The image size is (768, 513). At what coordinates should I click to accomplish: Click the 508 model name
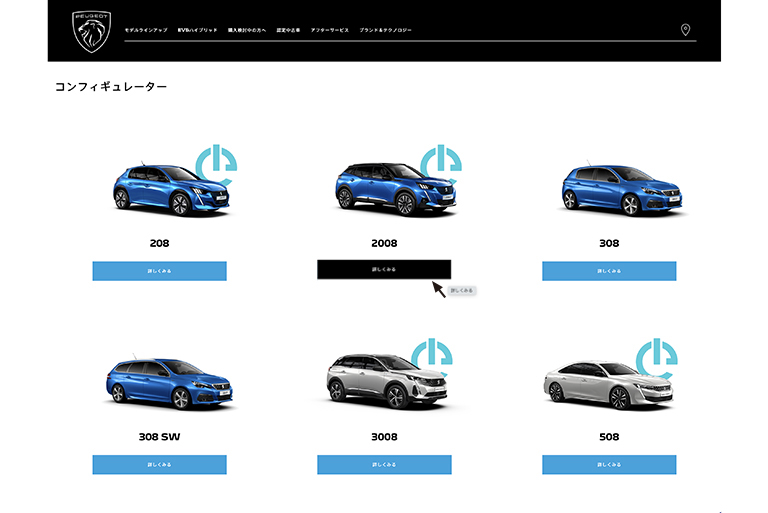coord(609,437)
